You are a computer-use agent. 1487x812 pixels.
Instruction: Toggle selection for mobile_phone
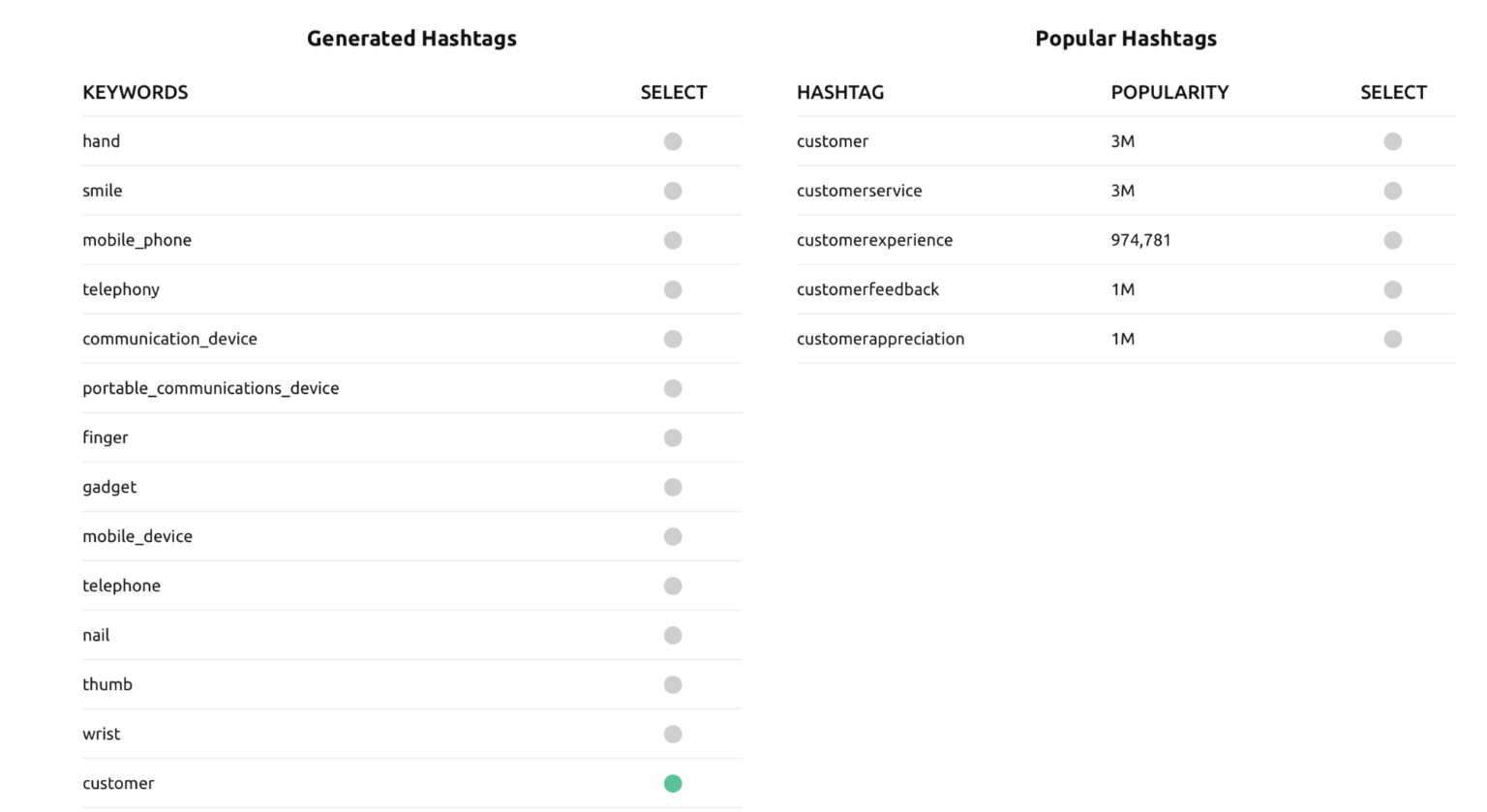tap(673, 240)
